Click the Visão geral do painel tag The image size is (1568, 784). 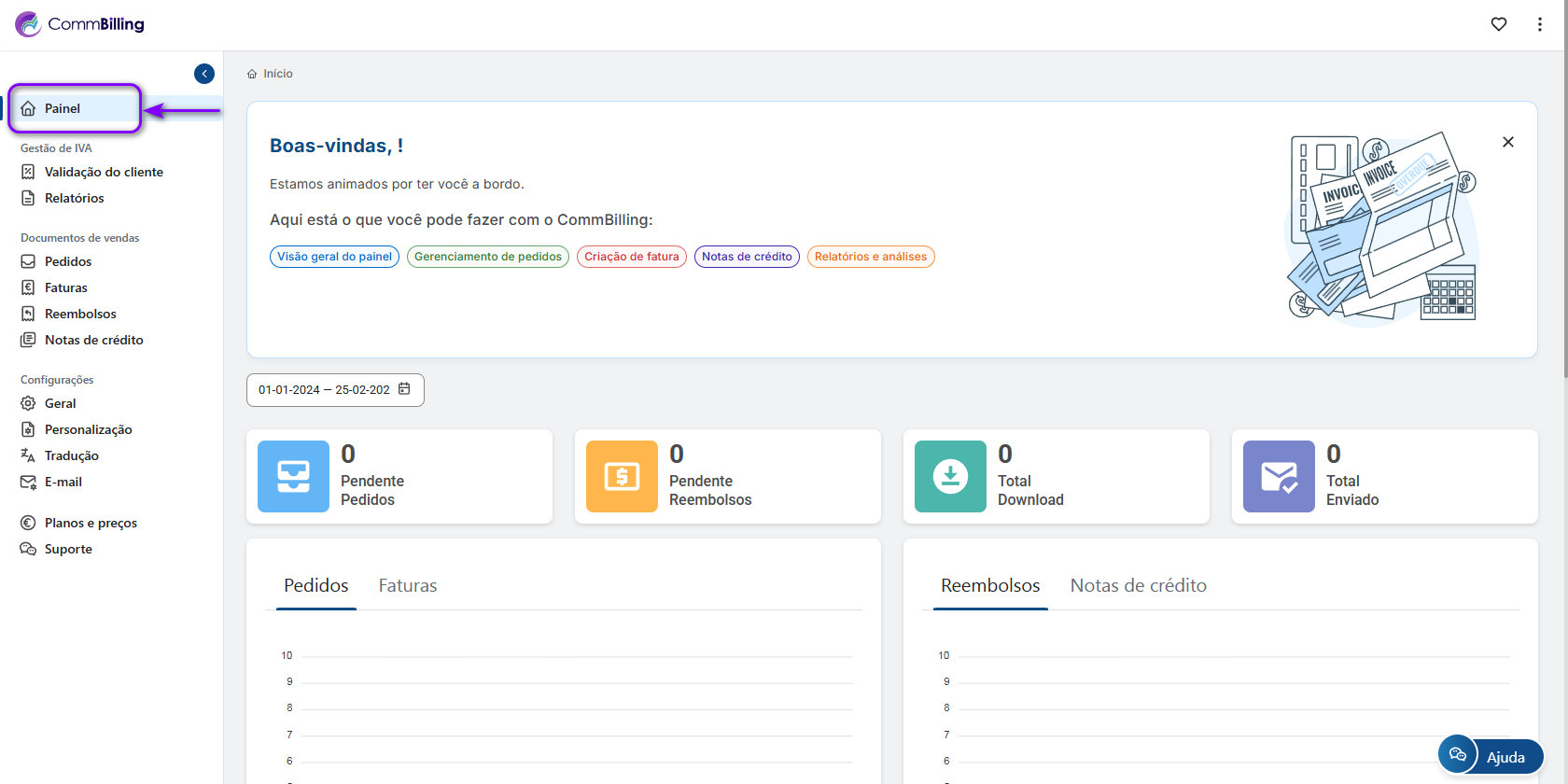[x=334, y=257]
